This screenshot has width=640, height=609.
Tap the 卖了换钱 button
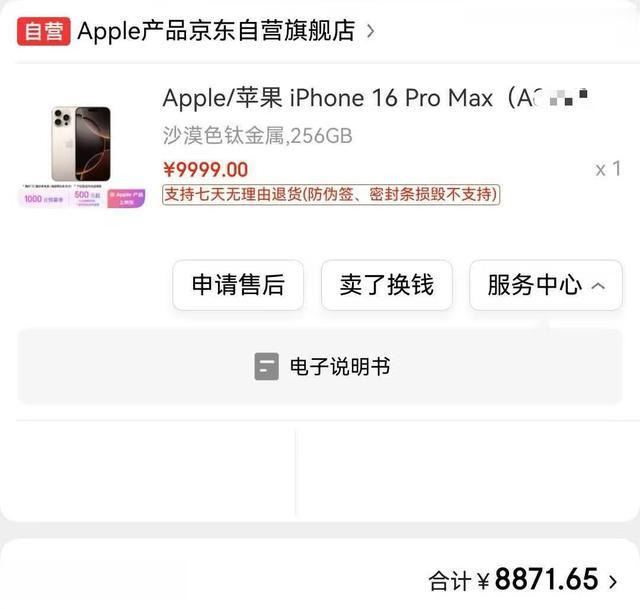click(x=387, y=285)
